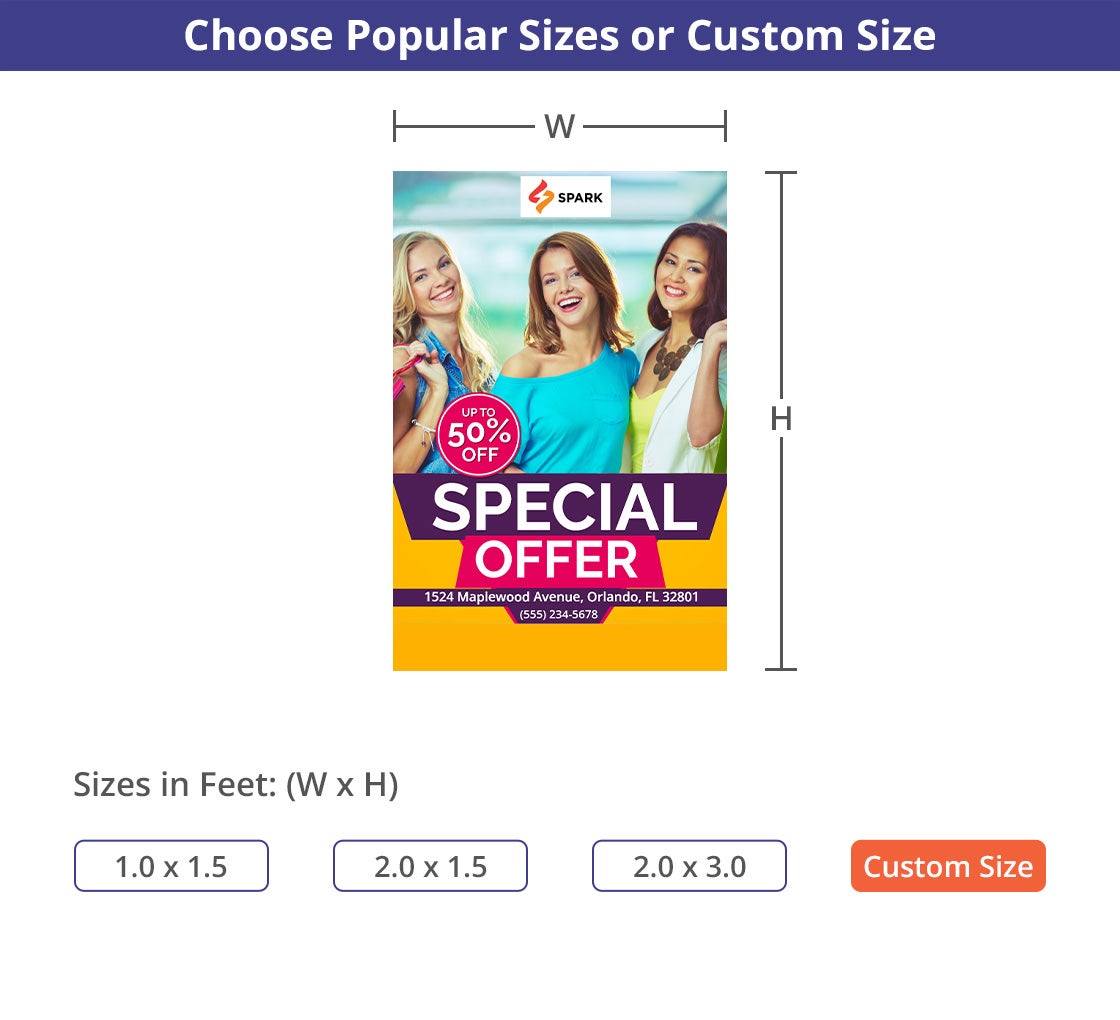Click the pink OFFER banner
Viewport: 1120px width, 1020px height.
(x=556, y=561)
